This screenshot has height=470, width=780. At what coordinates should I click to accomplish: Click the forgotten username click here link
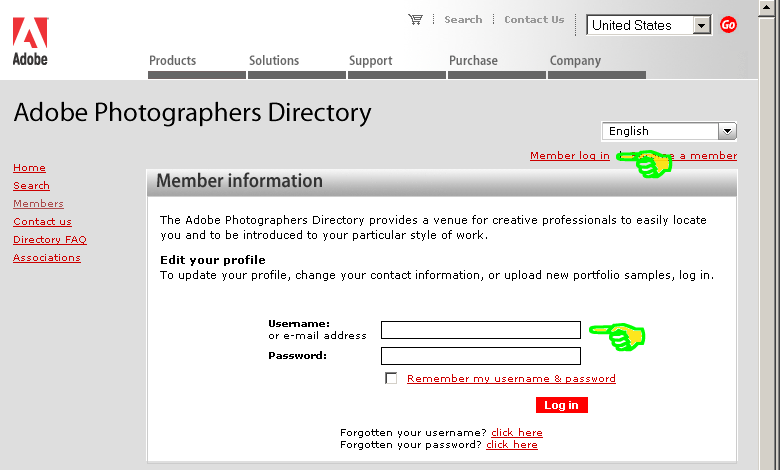pos(516,433)
